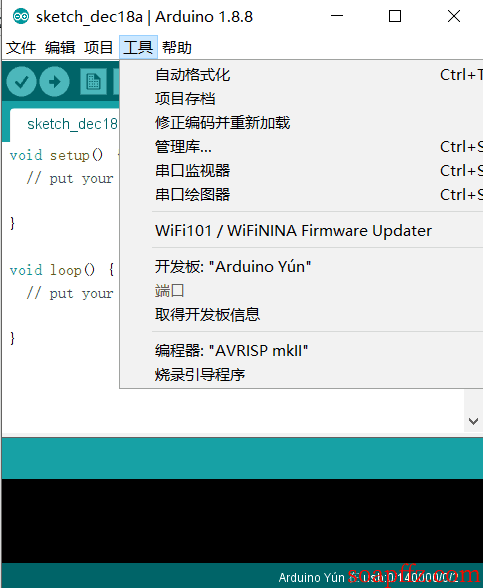Open the 文件 menu
Screen dimensions: 483x588
21,48
